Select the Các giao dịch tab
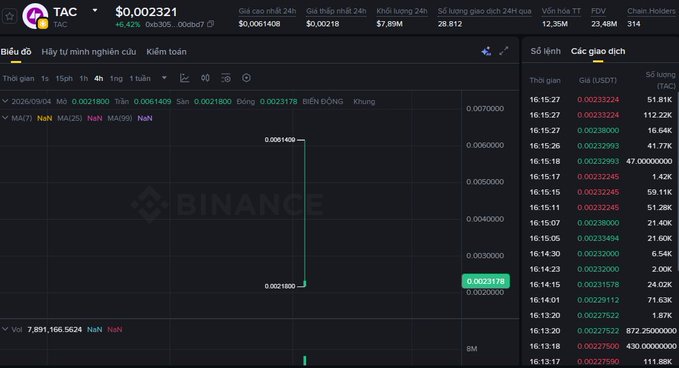Screen dimensions: 679x368 click(598, 51)
